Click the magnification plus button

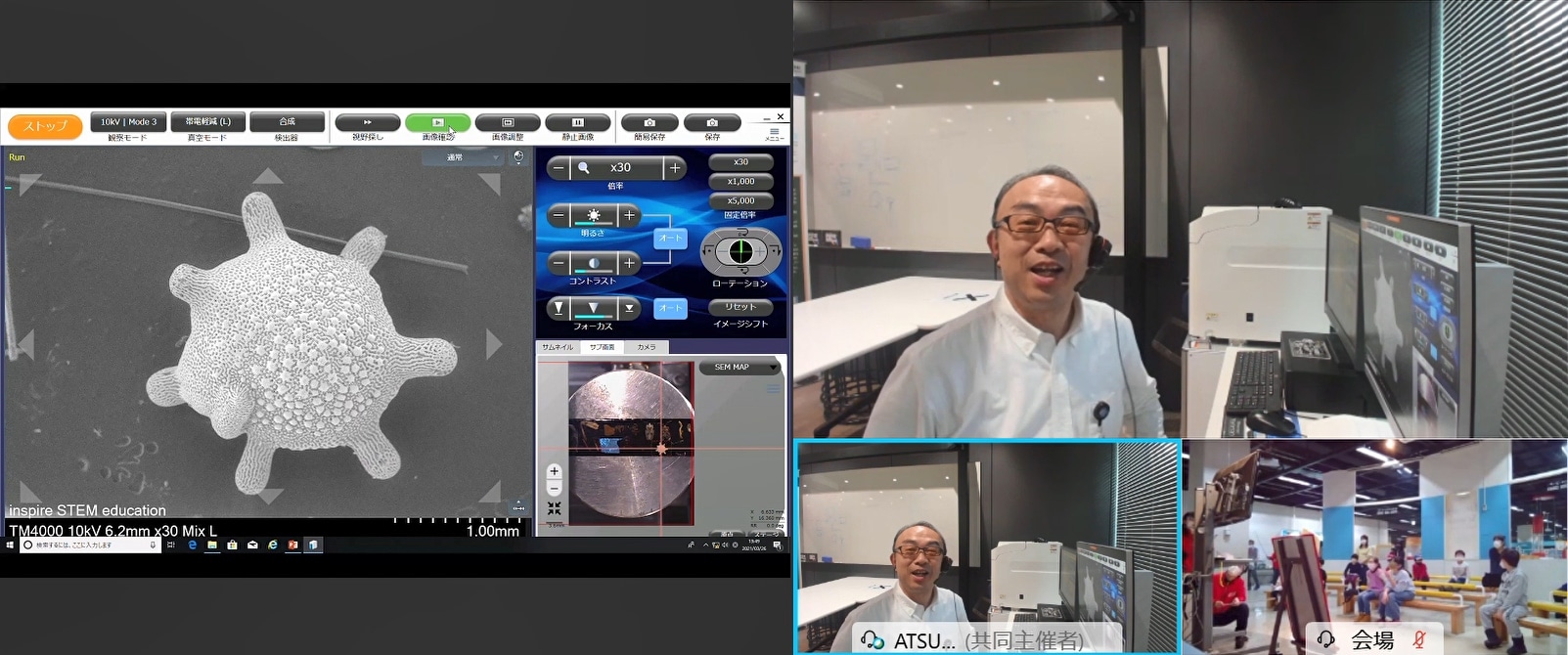(675, 168)
